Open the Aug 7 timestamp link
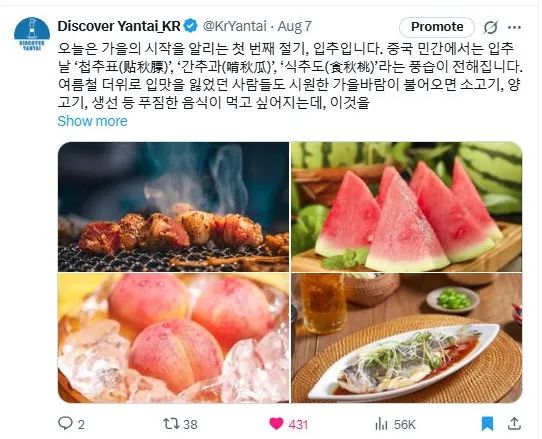Screen dimensions: 542x439 (x=295, y=26)
